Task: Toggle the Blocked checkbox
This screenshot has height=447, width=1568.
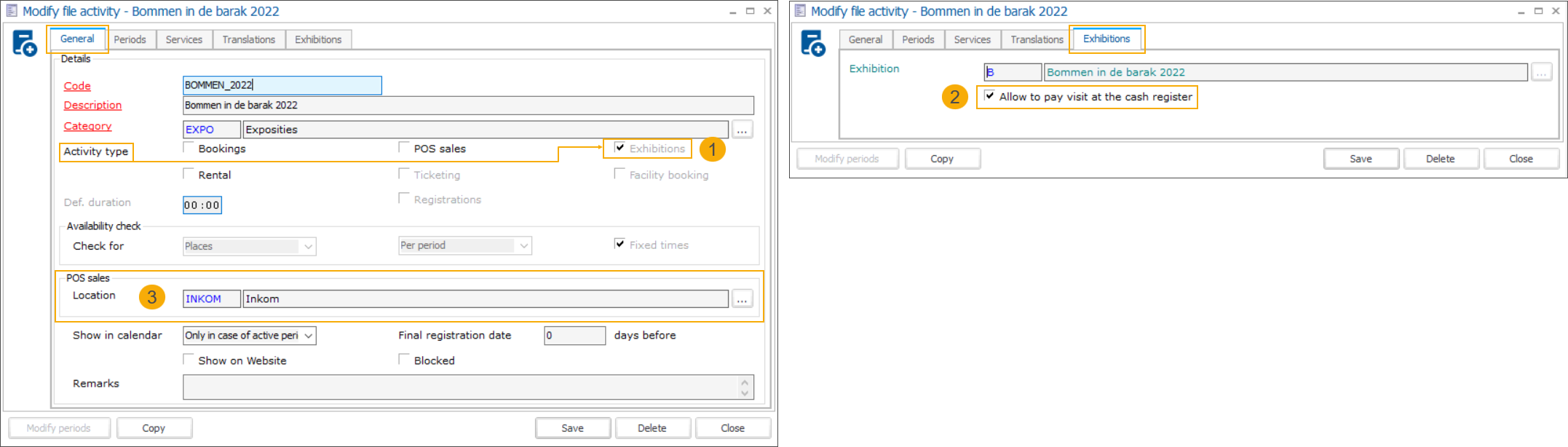Action: click(404, 360)
